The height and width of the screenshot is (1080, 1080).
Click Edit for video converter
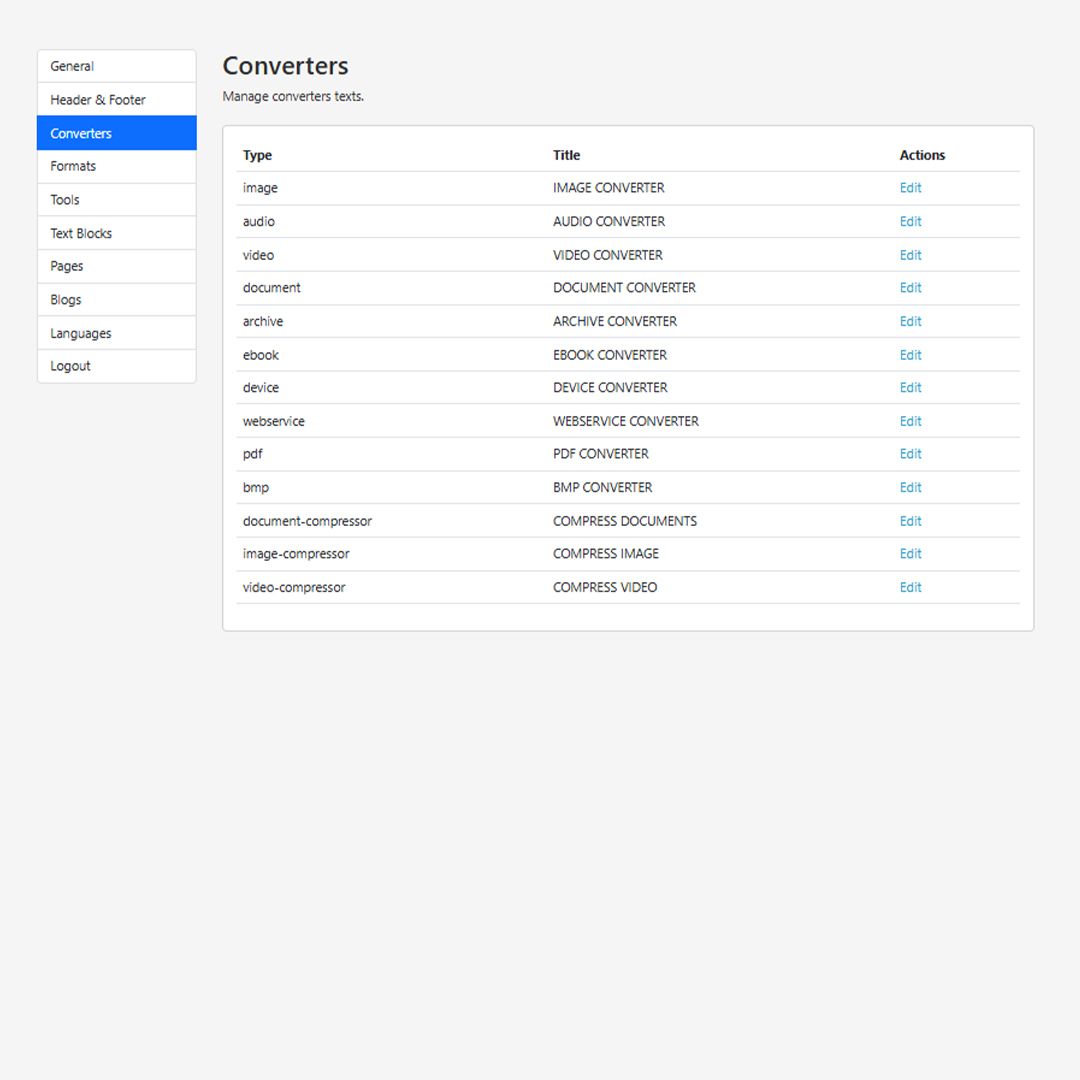point(910,255)
